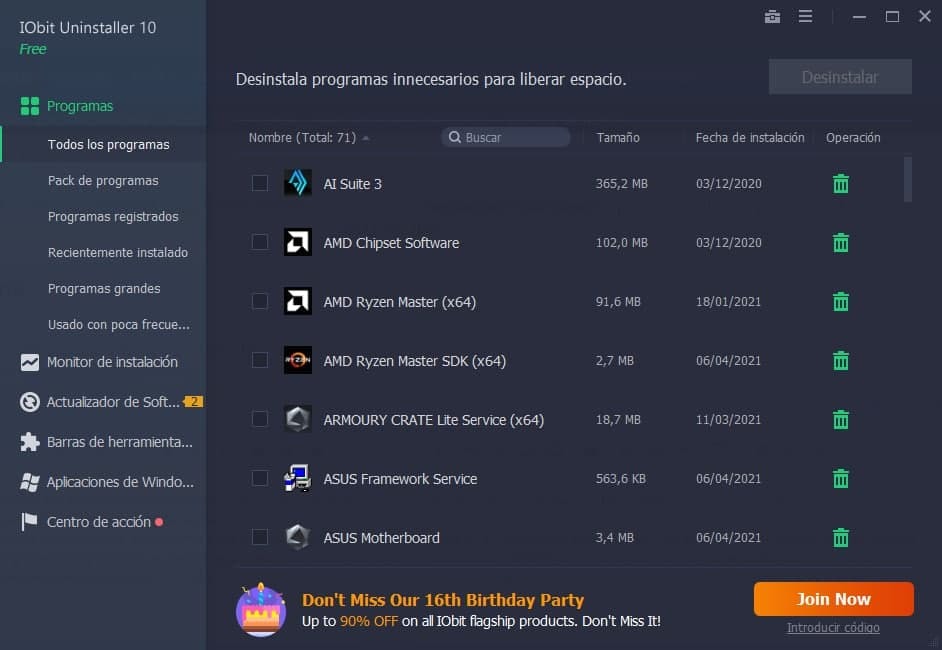Viewport: 942px width, 650px height.
Task: Click the Monitor de instalación chart icon
Action: [x=29, y=362]
